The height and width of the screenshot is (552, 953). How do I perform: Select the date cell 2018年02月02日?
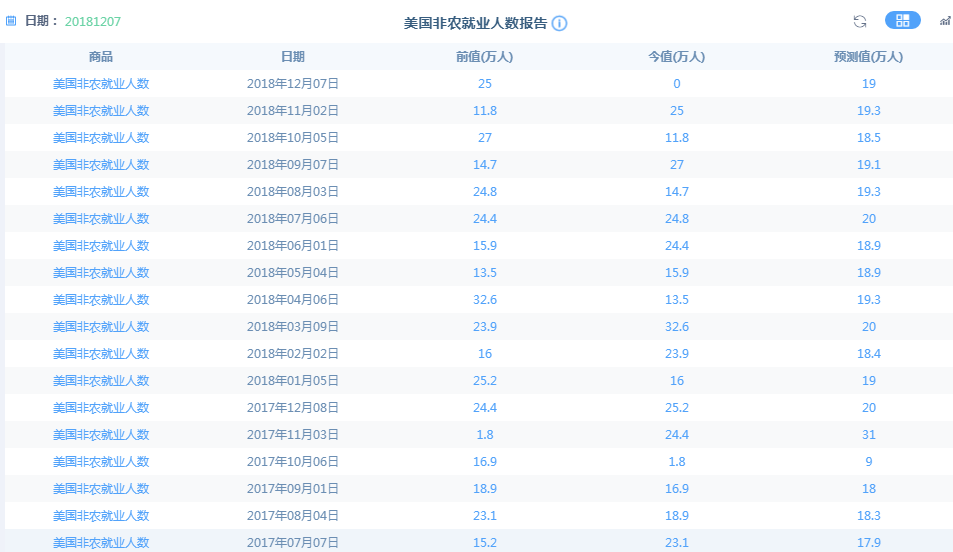(x=293, y=354)
